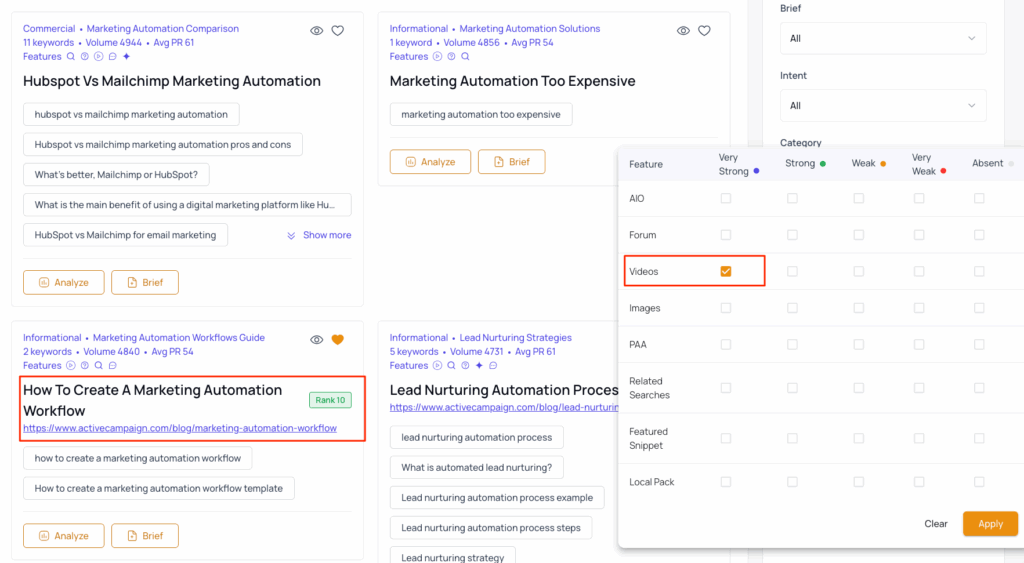Click the magnifier feature icon on Hubspot Vs Mailchimp card
The image size is (1024, 563).
(70, 57)
